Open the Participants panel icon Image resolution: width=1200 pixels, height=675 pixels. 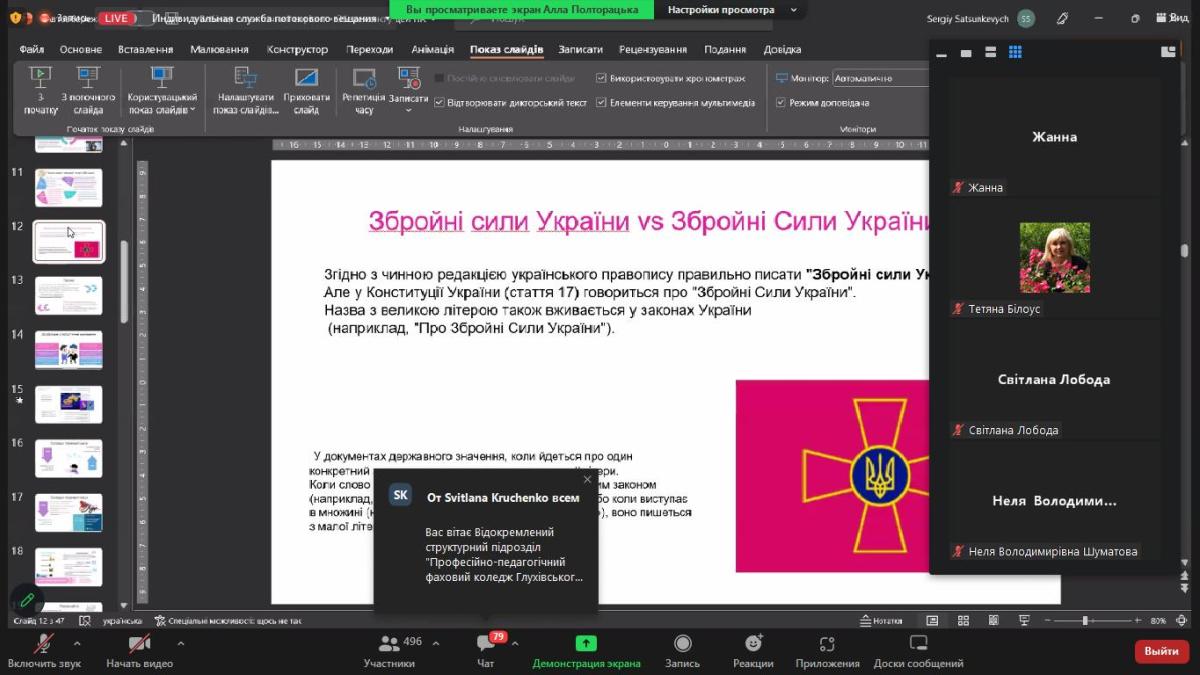click(389, 644)
